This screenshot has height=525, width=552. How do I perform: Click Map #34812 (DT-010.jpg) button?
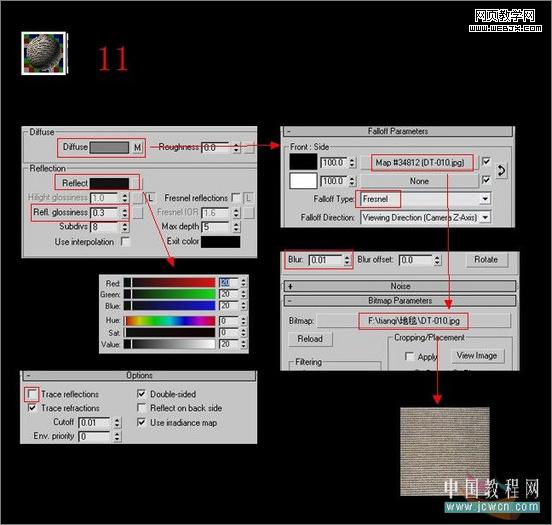pos(420,163)
